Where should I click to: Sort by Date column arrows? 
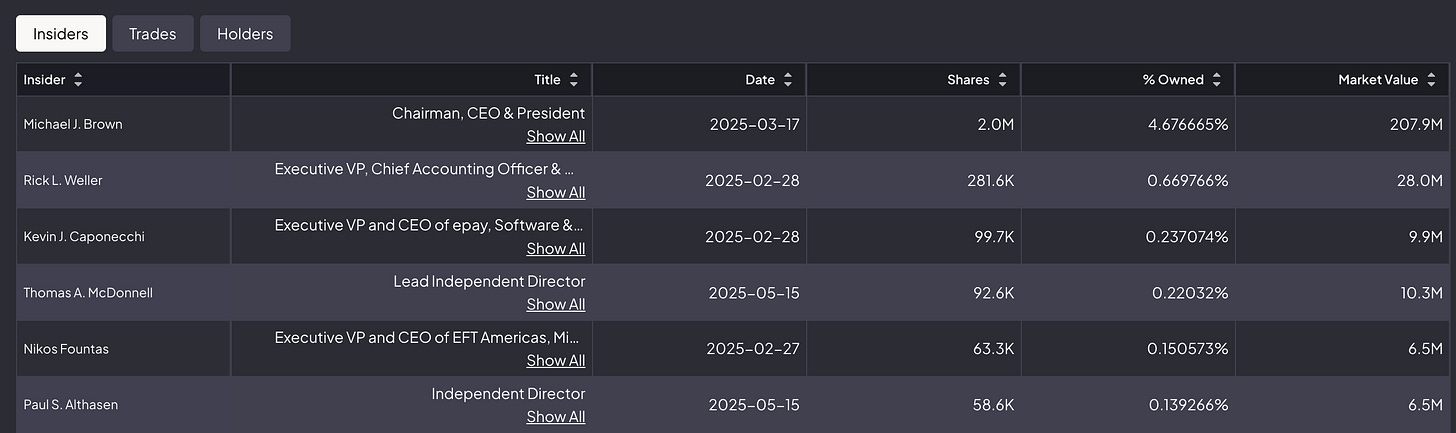tap(787, 80)
